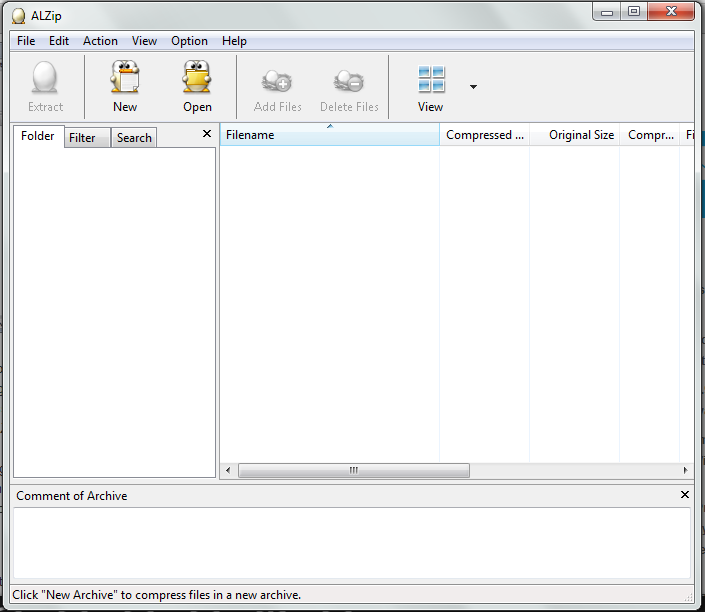Open the View menu
Screen dimensions: 705x612
coord(144,41)
